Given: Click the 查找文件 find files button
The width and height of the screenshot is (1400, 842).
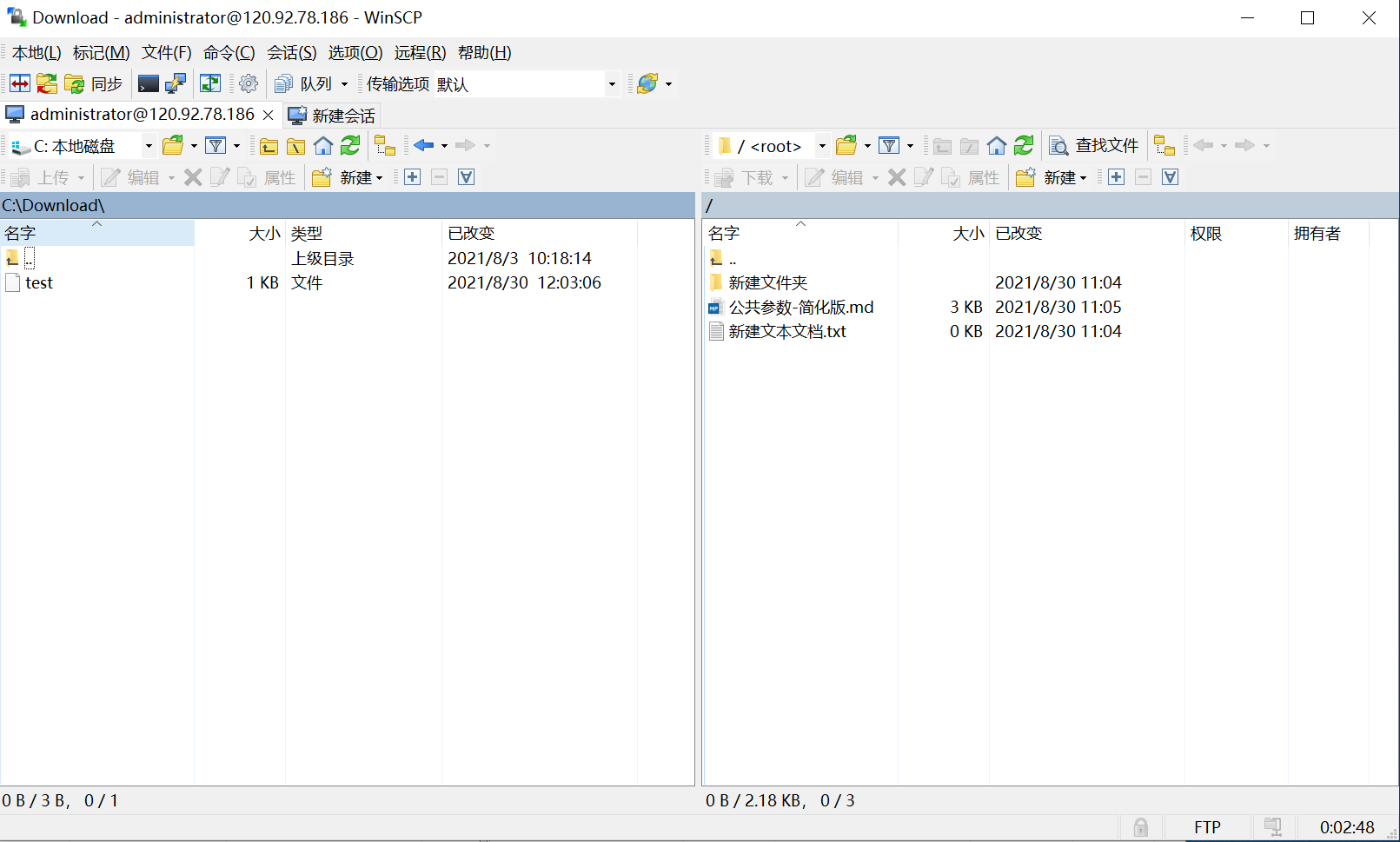Looking at the screenshot, I should pos(1094,146).
